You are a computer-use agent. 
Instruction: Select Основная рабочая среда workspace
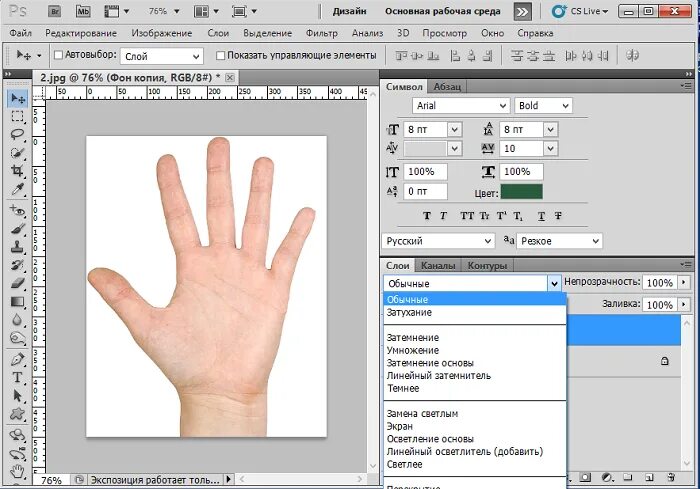tap(442, 11)
